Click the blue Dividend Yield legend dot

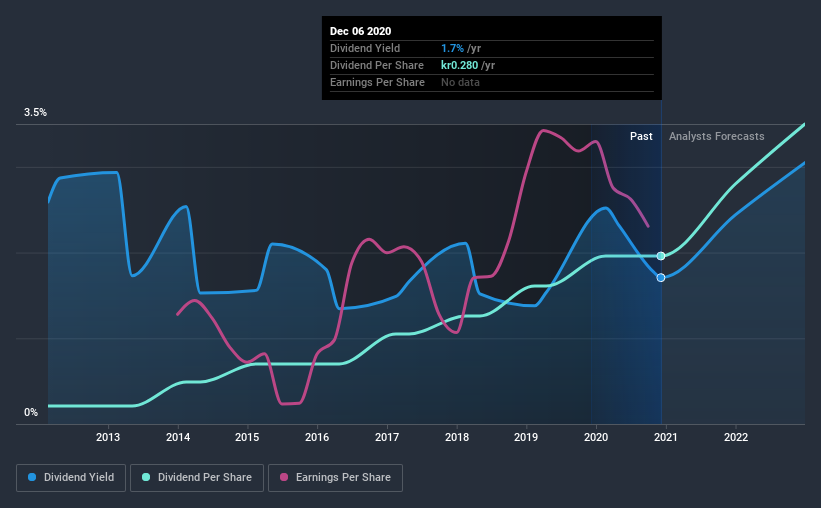point(32,477)
